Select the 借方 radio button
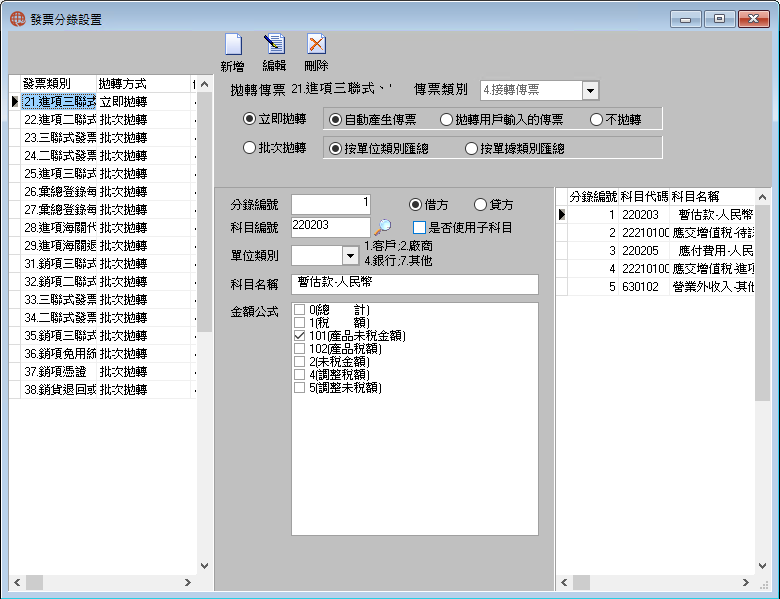 pos(415,204)
